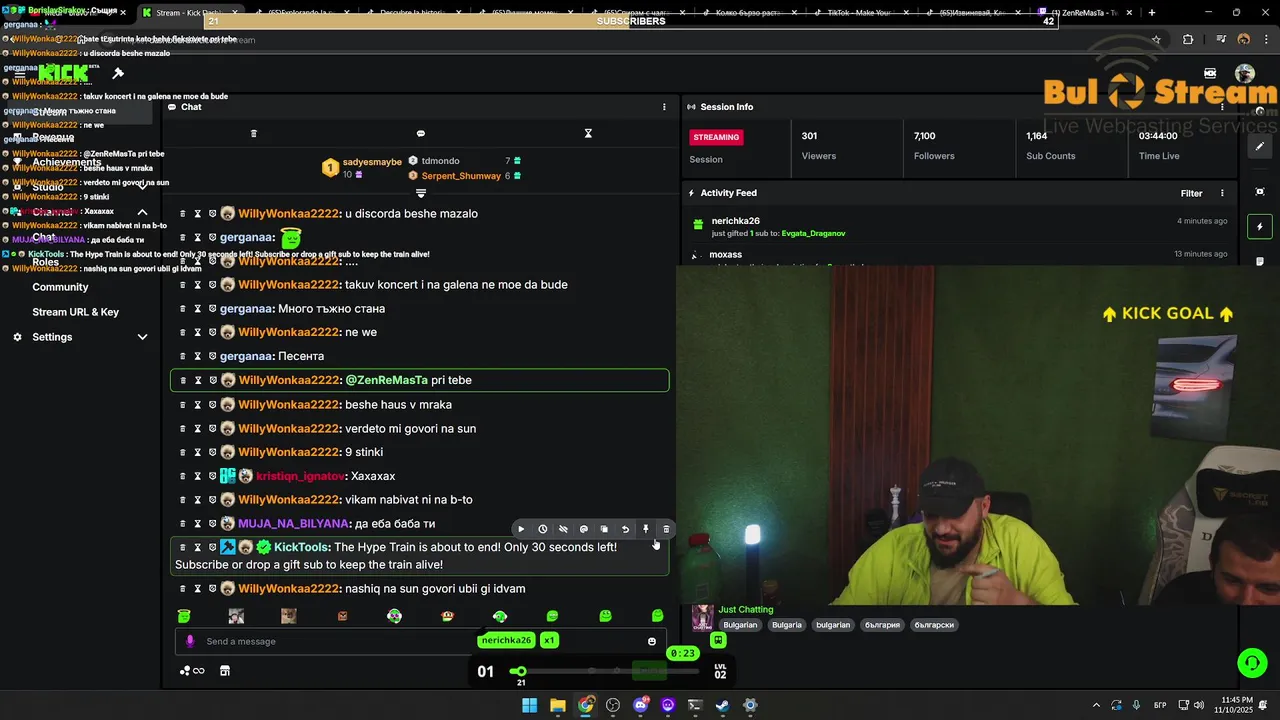Click Serpent_Shumway in leaderboard
1280x720 pixels.
[461, 176]
